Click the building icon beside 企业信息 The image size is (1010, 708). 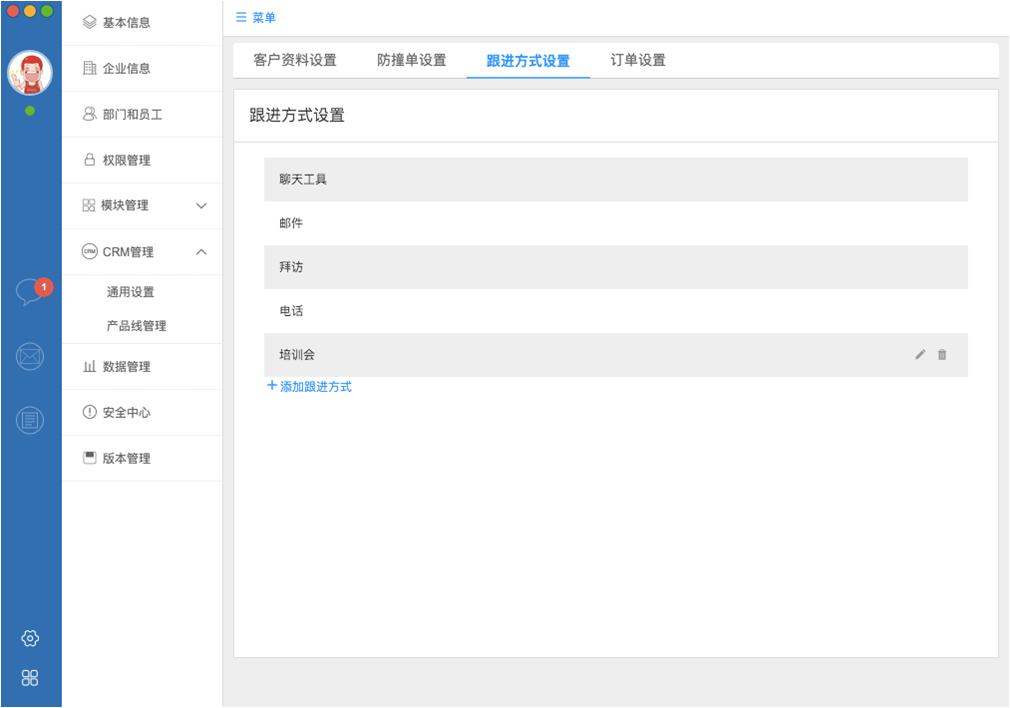coord(90,68)
